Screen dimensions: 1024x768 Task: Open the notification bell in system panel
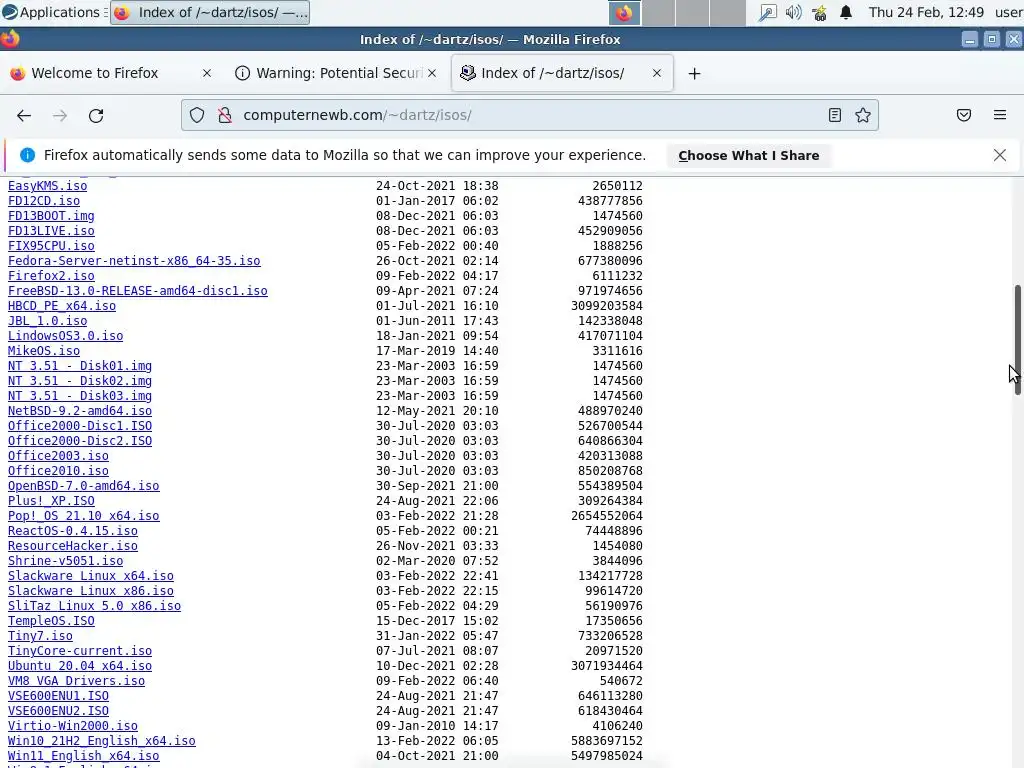pyautogui.click(x=846, y=12)
